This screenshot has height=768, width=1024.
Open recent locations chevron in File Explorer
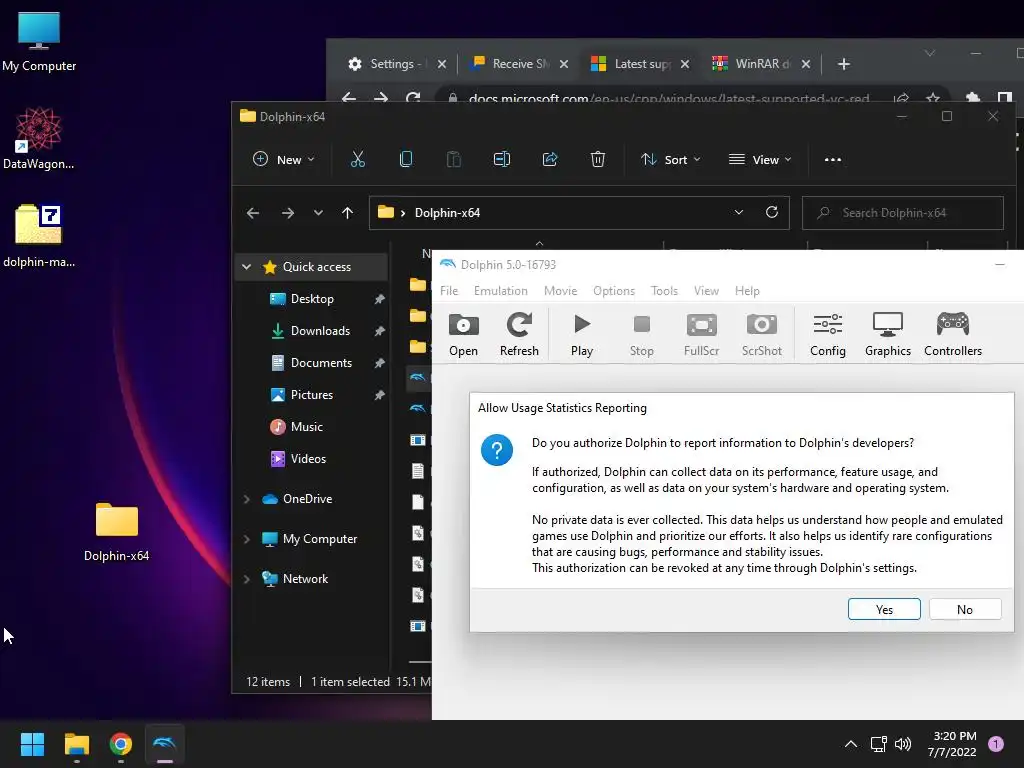pos(318,213)
